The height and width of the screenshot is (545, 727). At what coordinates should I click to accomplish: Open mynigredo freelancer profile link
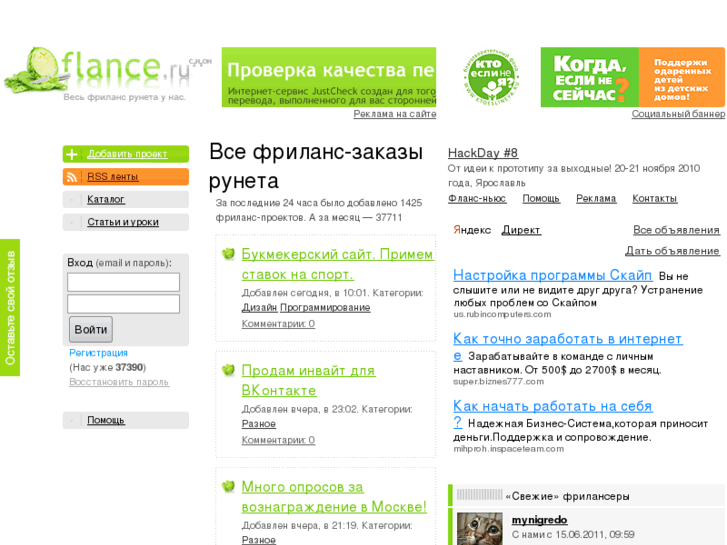click(540, 520)
